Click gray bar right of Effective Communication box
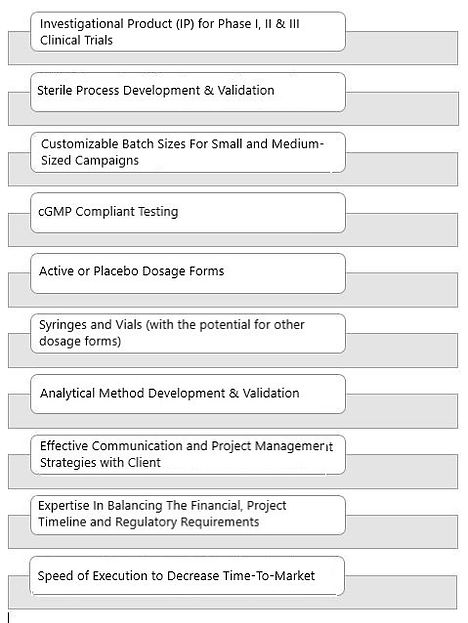Viewport: 468px width, 623px height. (x=402, y=472)
